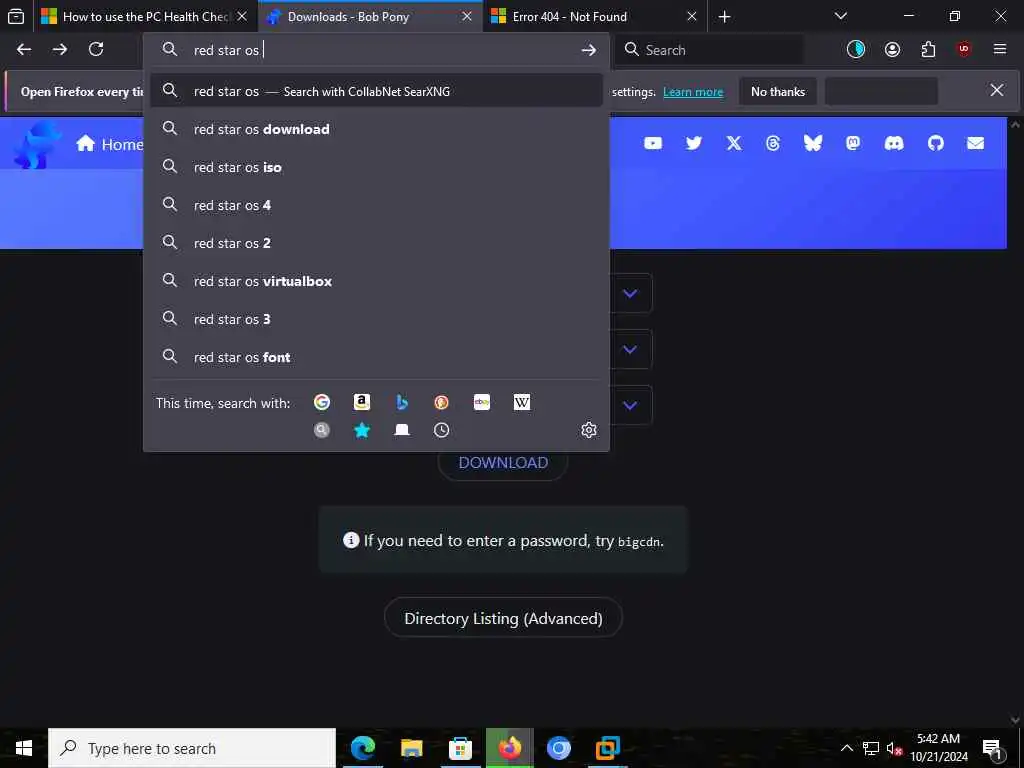Go to the Home page link

(x=109, y=144)
